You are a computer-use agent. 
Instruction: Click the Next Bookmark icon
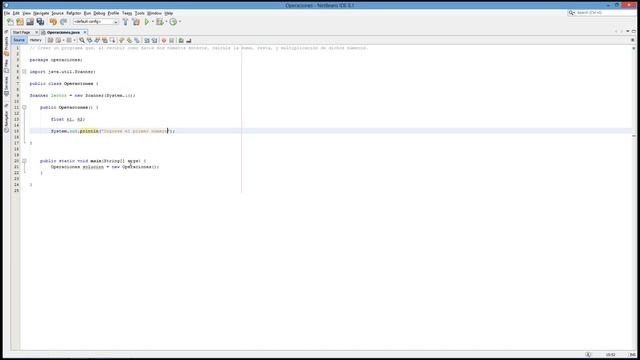(129, 40)
